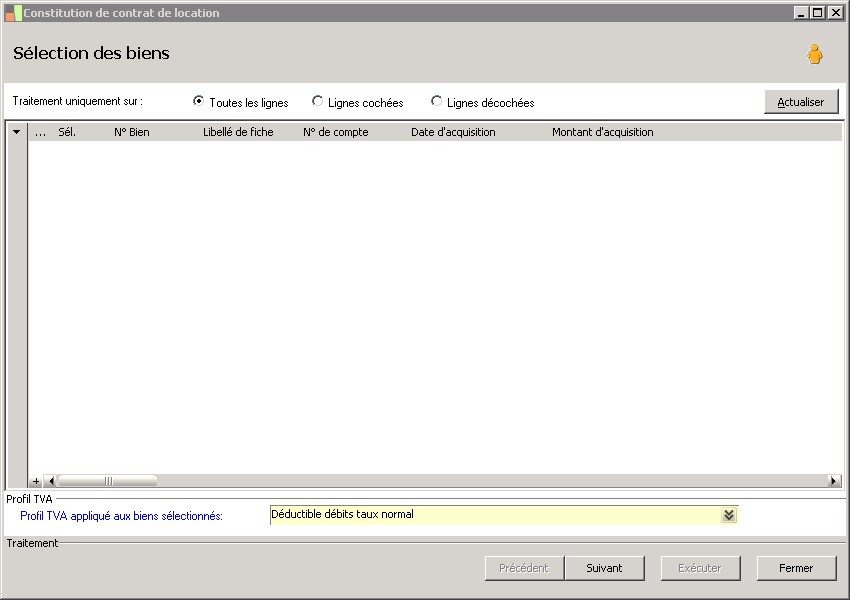Select the 'Toutes les lignes' radio button

[198, 101]
